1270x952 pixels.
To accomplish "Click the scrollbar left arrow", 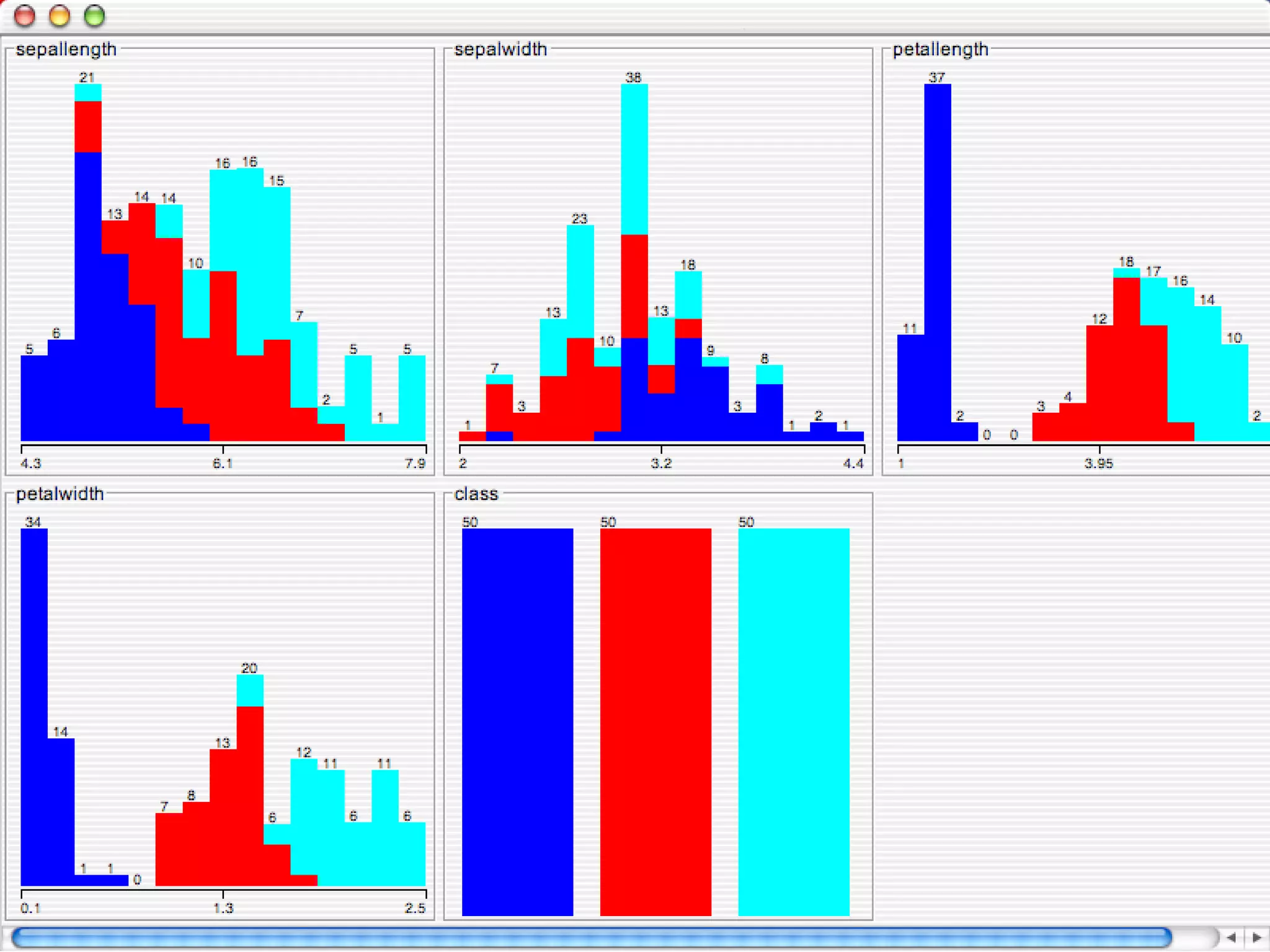I will click(1231, 937).
